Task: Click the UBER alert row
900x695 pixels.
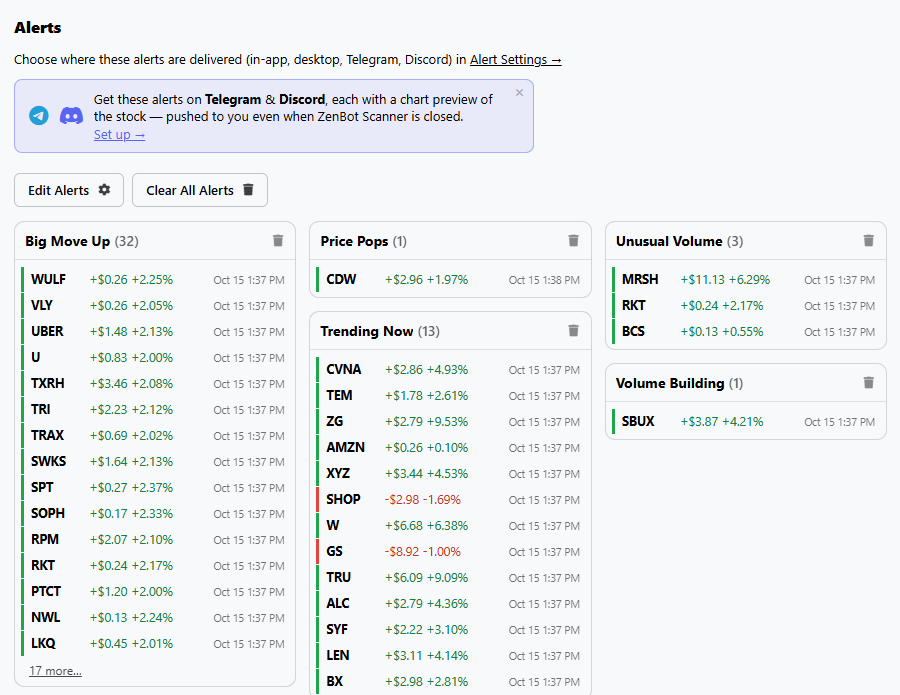Action: (155, 331)
